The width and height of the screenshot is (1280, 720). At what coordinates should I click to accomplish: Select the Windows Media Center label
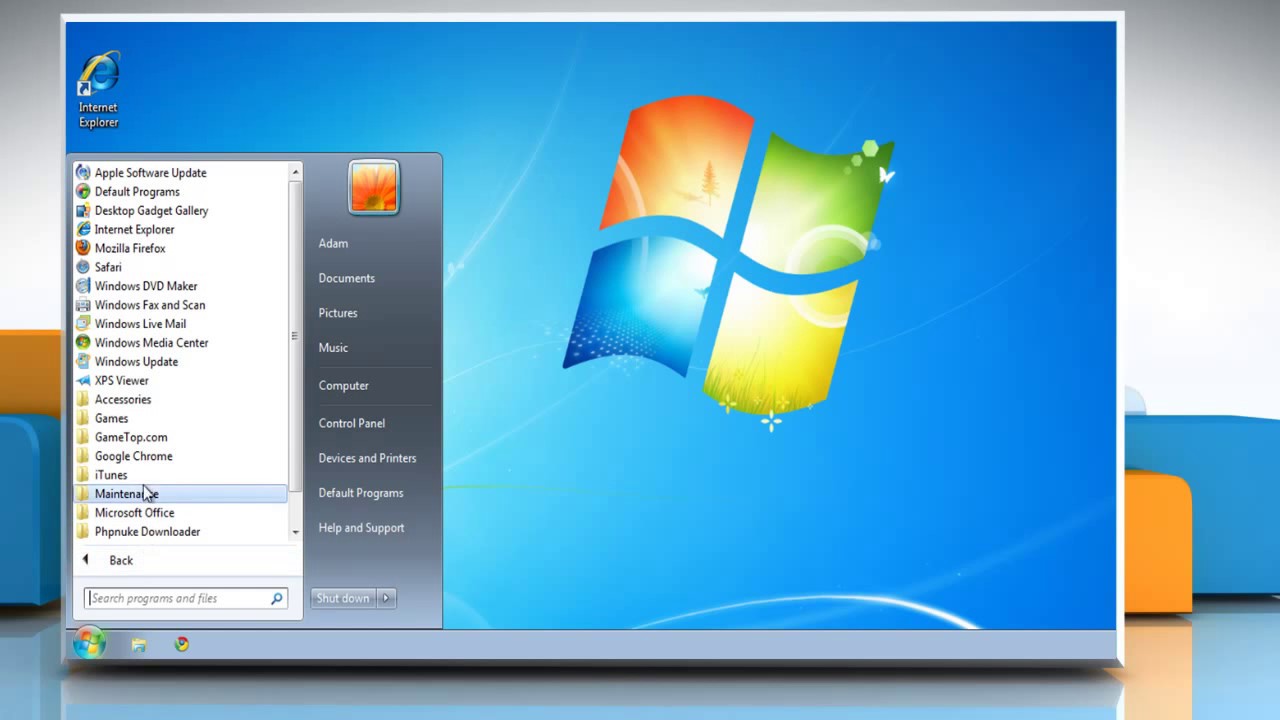coord(152,343)
